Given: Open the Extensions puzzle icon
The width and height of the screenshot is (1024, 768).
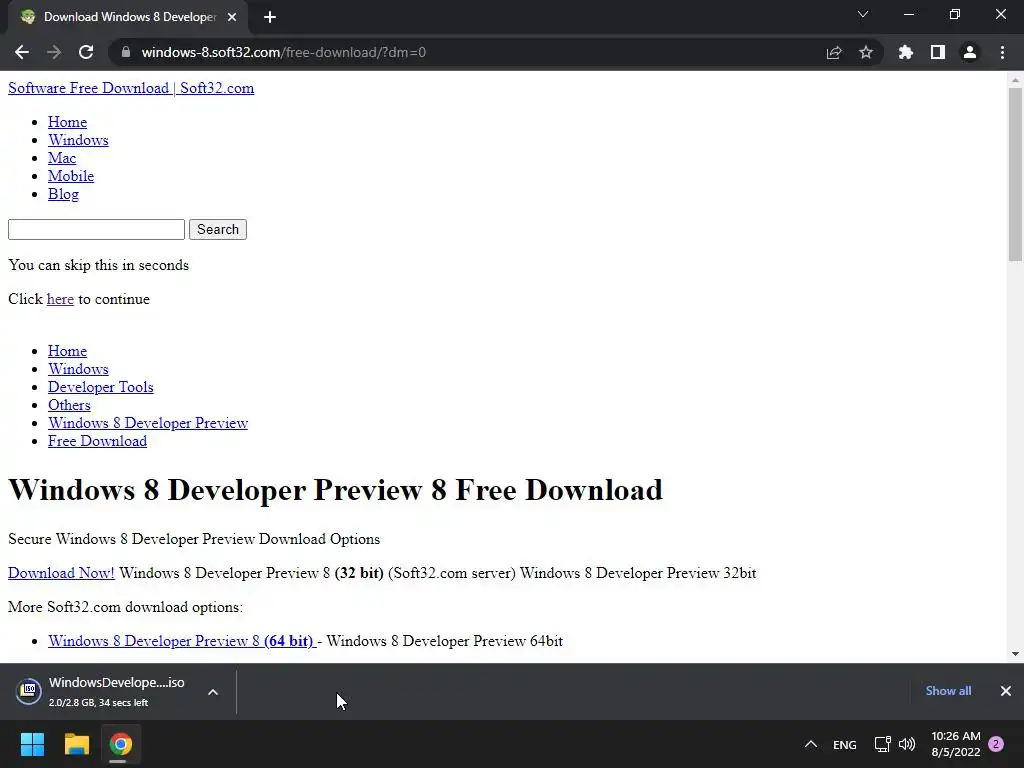Looking at the screenshot, I should (x=906, y=52).
